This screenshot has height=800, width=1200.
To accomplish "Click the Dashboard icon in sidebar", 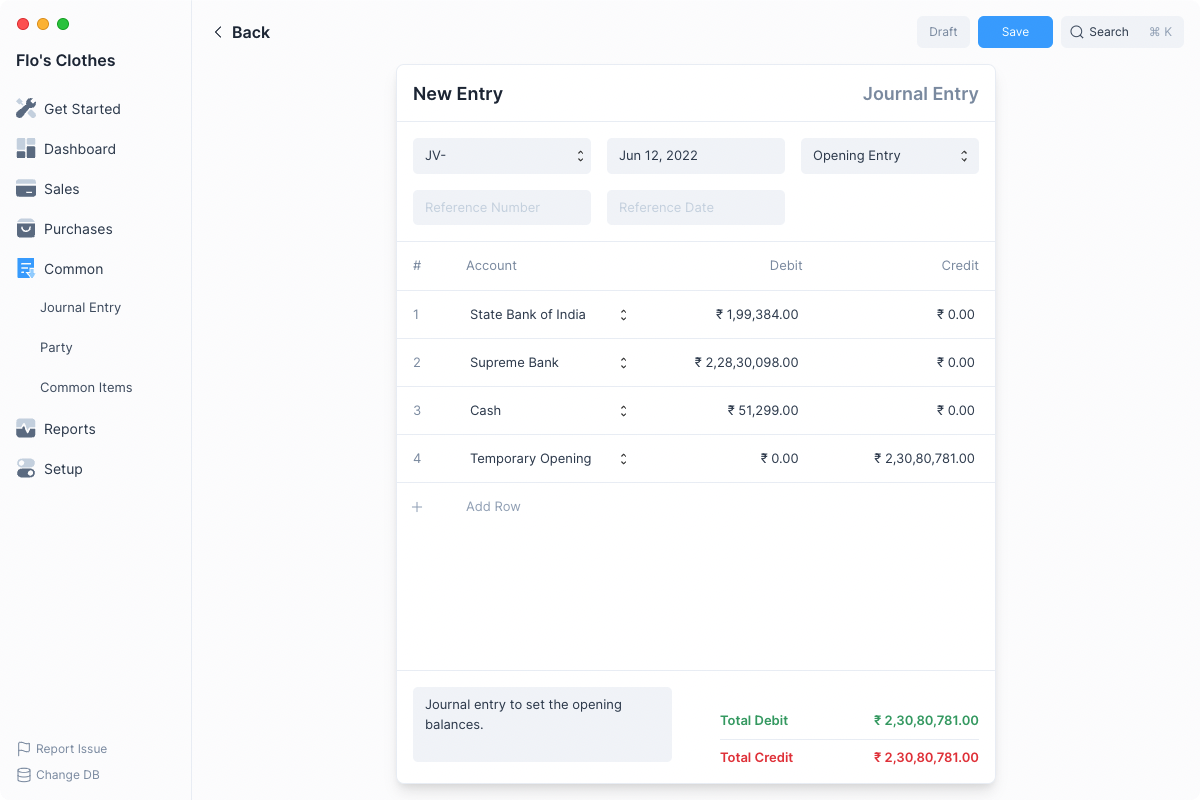I will (x=26, y=148).
